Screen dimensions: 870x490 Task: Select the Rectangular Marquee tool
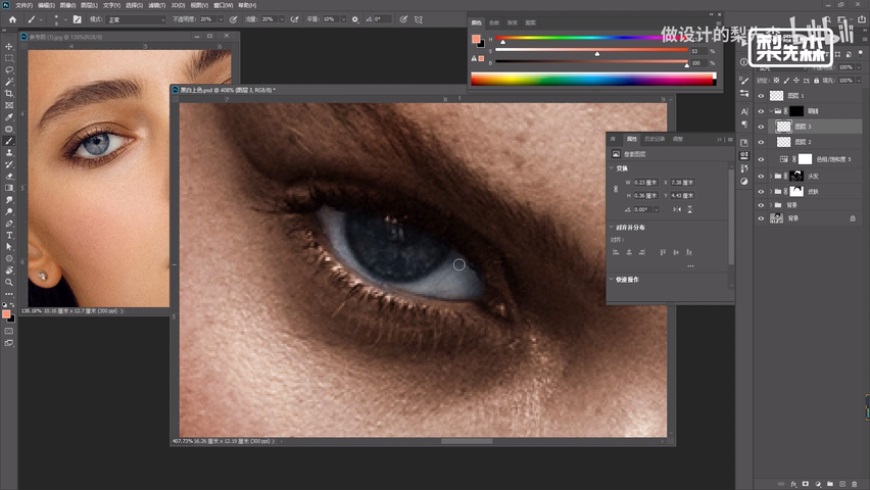[9, 58]
